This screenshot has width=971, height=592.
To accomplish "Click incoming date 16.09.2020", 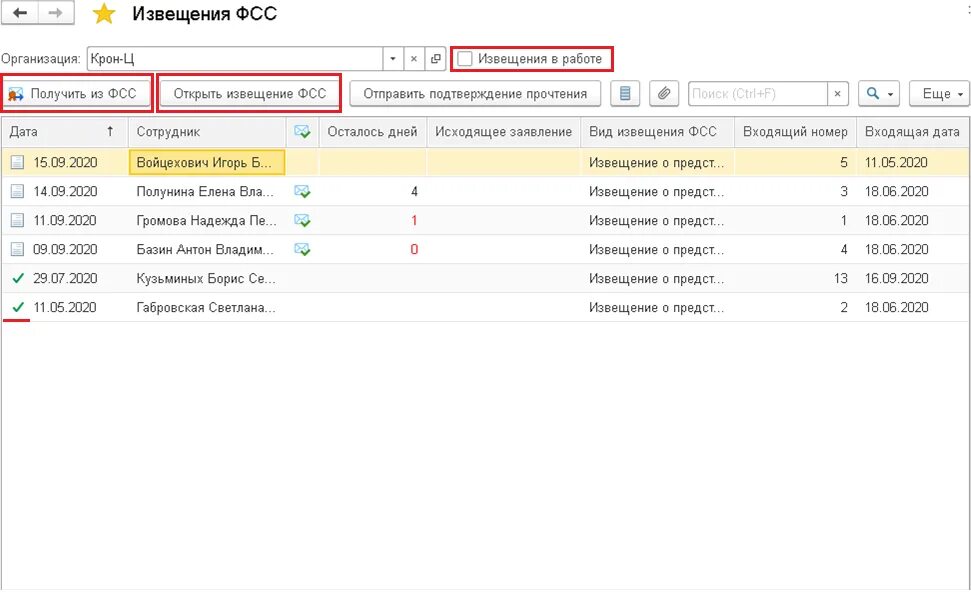I will pos(897,279).
